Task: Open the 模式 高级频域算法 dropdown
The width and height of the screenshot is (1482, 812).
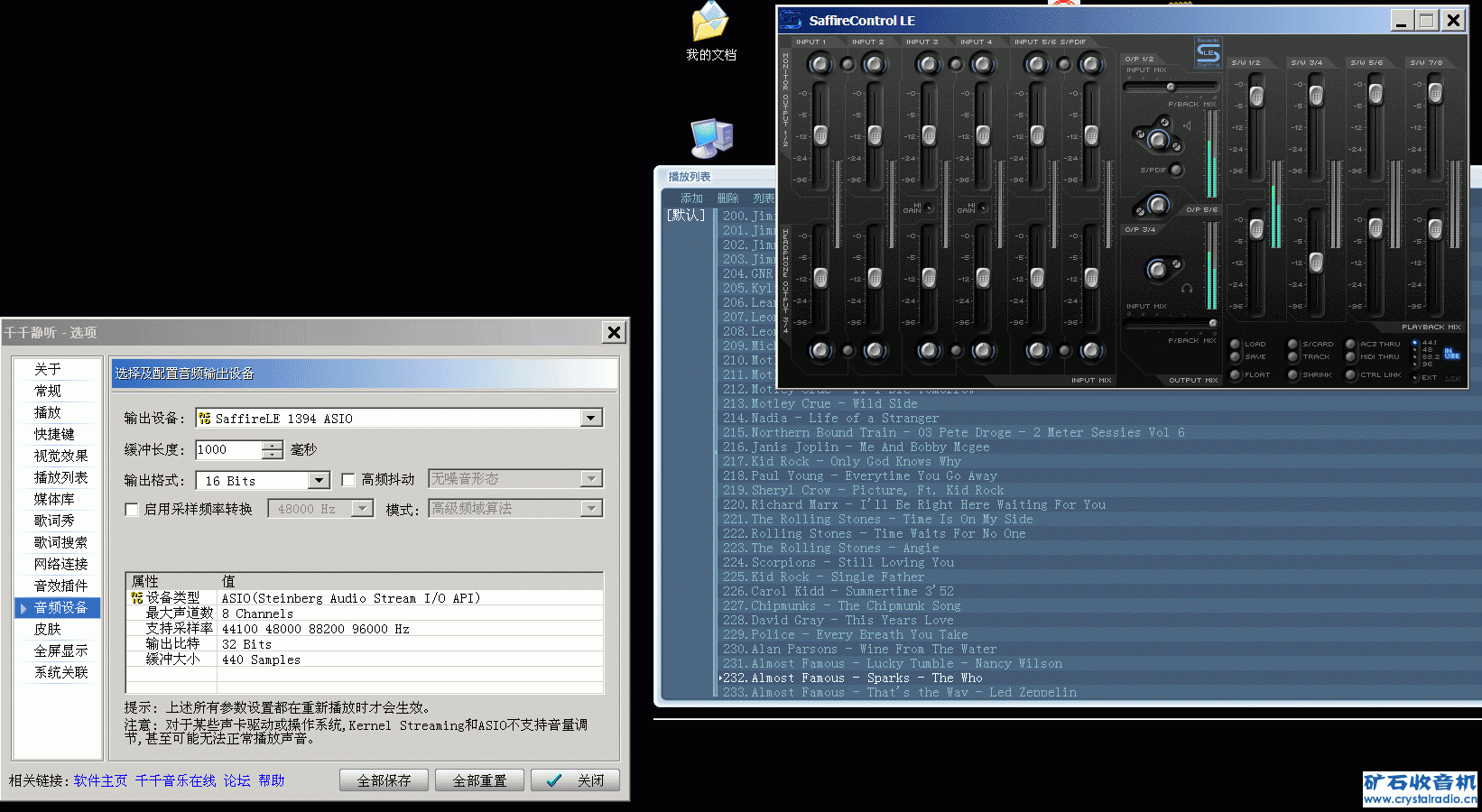Action: pos(591,509)
